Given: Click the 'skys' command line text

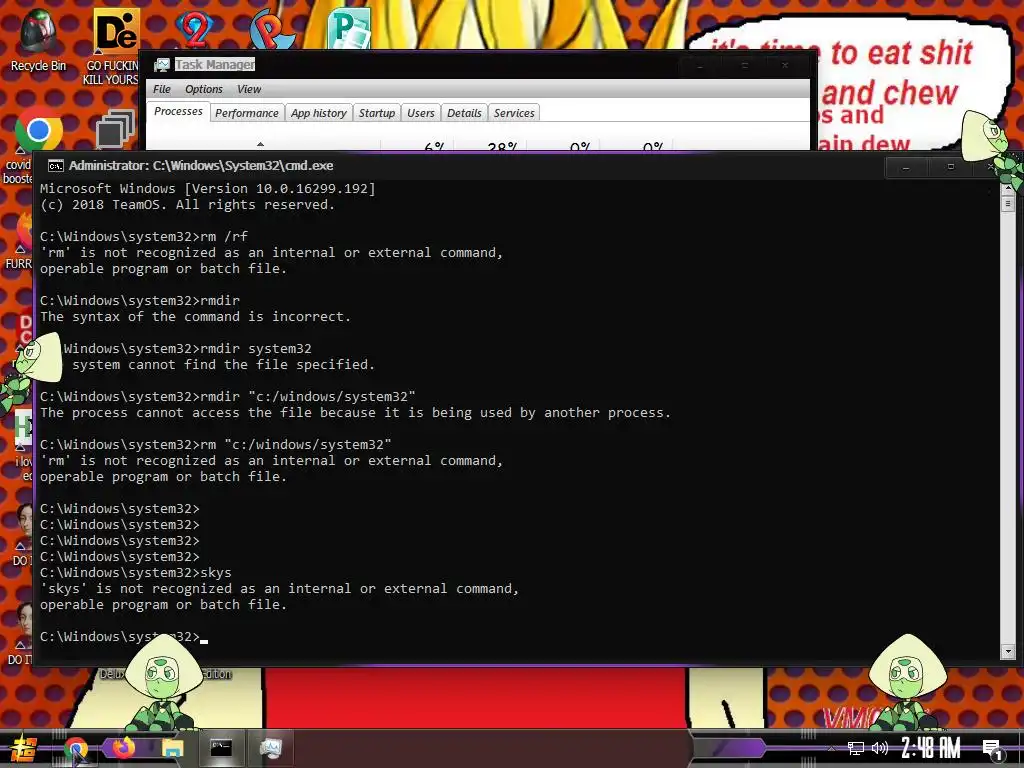Looking at the screenshot, I should coord(216,573).
